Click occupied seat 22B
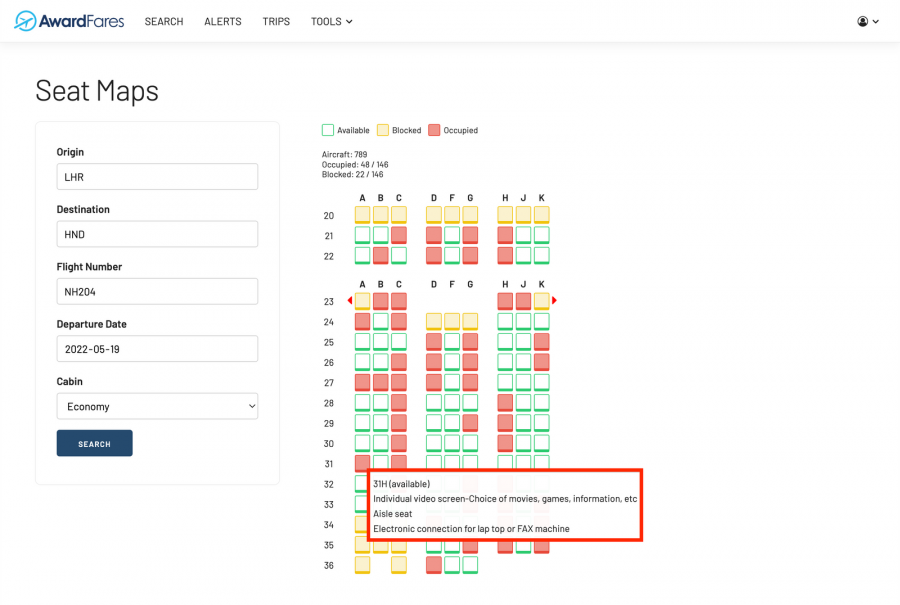Viewport: 900px width, 605px height. (381, 255)
